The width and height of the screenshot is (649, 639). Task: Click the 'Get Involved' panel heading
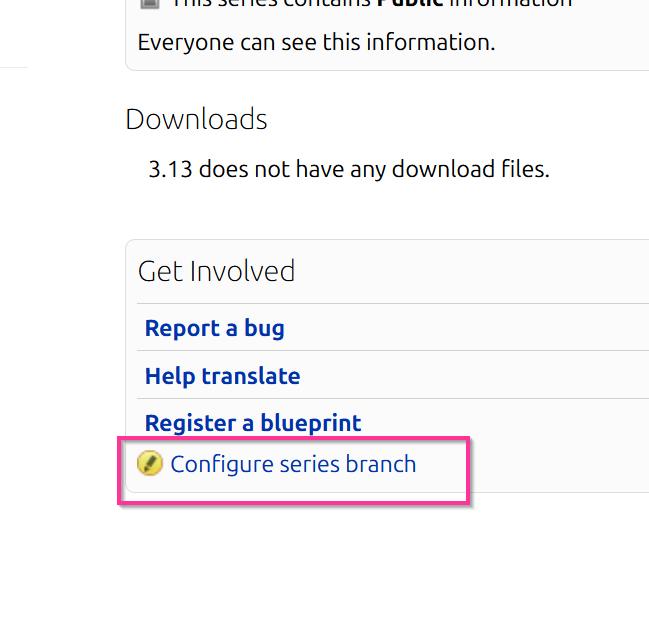click(x=216, y=271)
